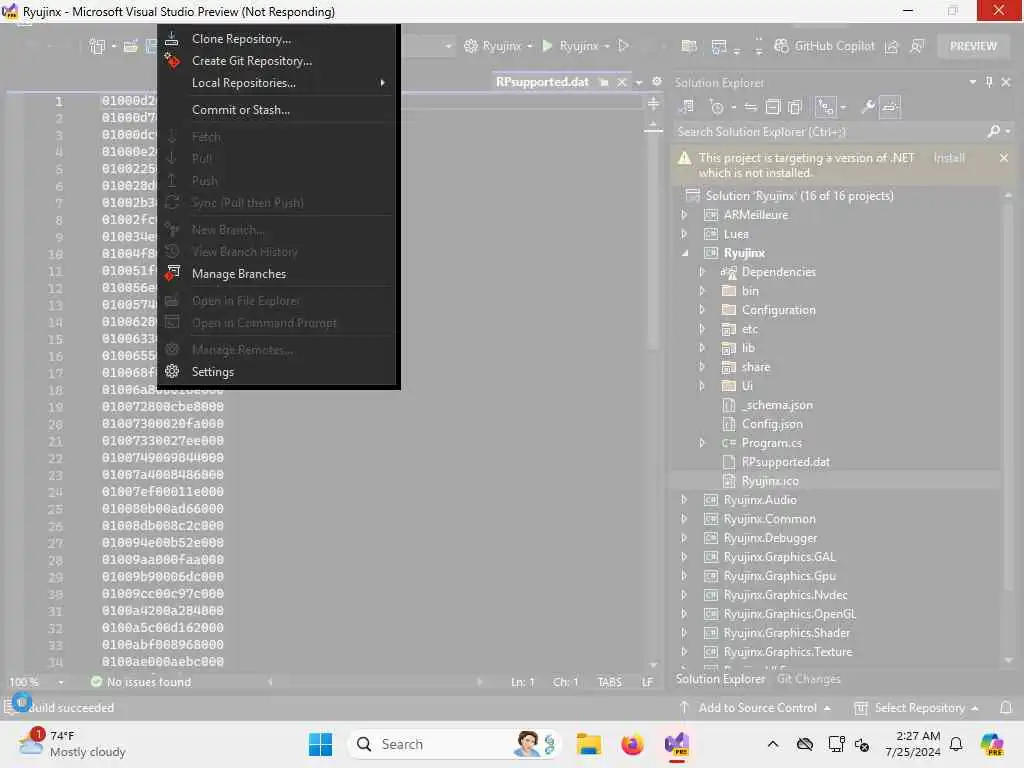Screen dimensions: 1024x768
Task: Expand the ARMeilleure project node
Action: (x=684, y=215)
